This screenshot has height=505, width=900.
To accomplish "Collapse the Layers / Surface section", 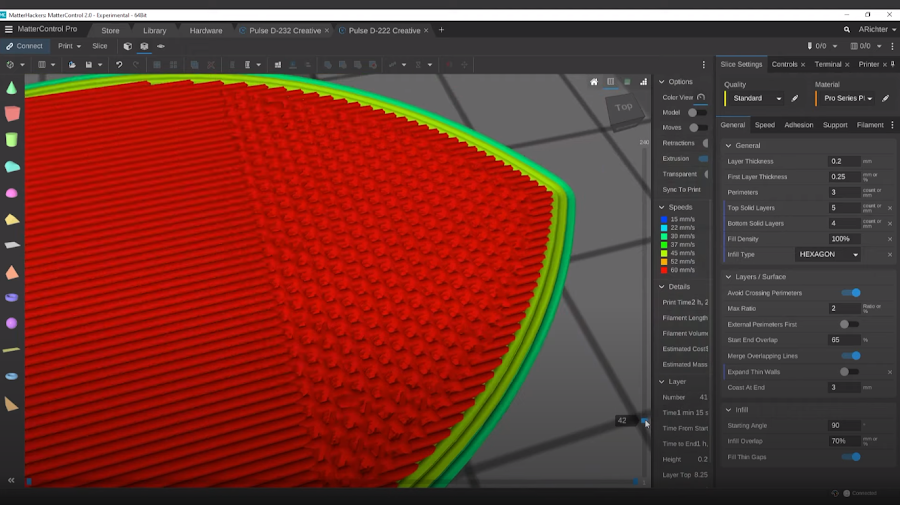I will point(728,277).
